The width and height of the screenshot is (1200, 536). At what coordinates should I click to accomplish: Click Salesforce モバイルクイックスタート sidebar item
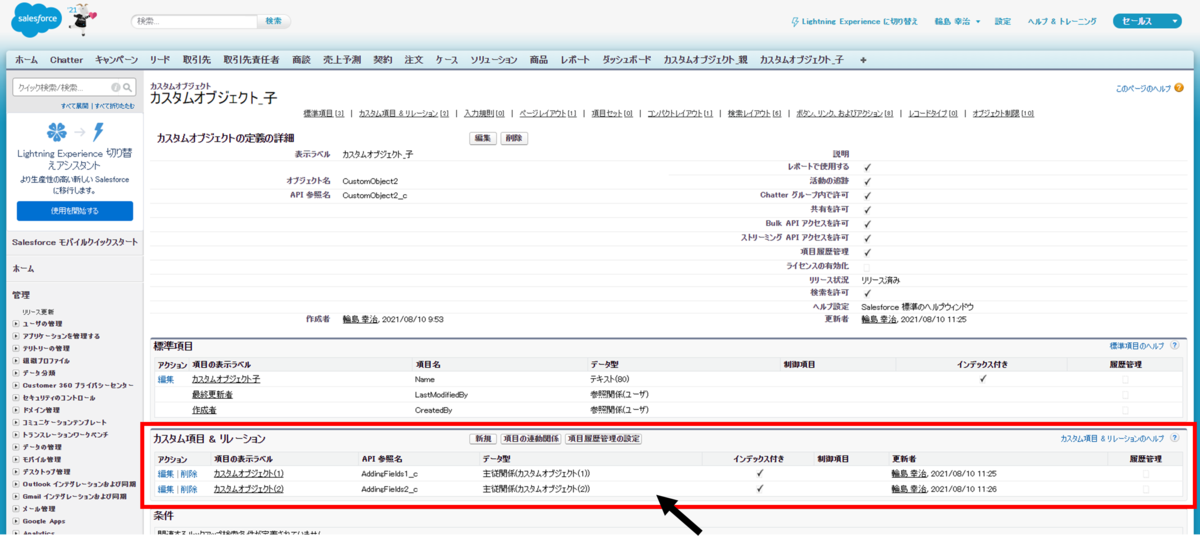coord(75,243)
